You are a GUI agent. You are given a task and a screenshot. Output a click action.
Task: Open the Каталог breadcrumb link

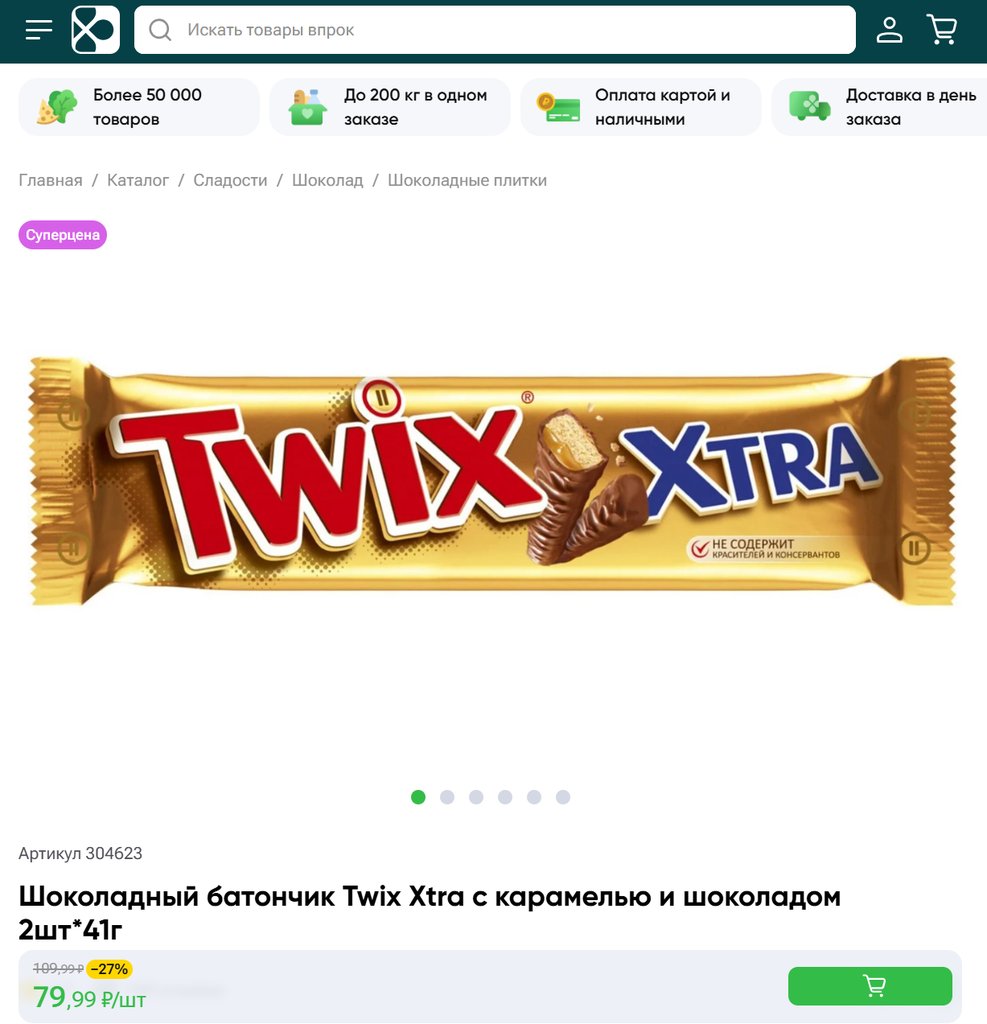coord(138,180)
